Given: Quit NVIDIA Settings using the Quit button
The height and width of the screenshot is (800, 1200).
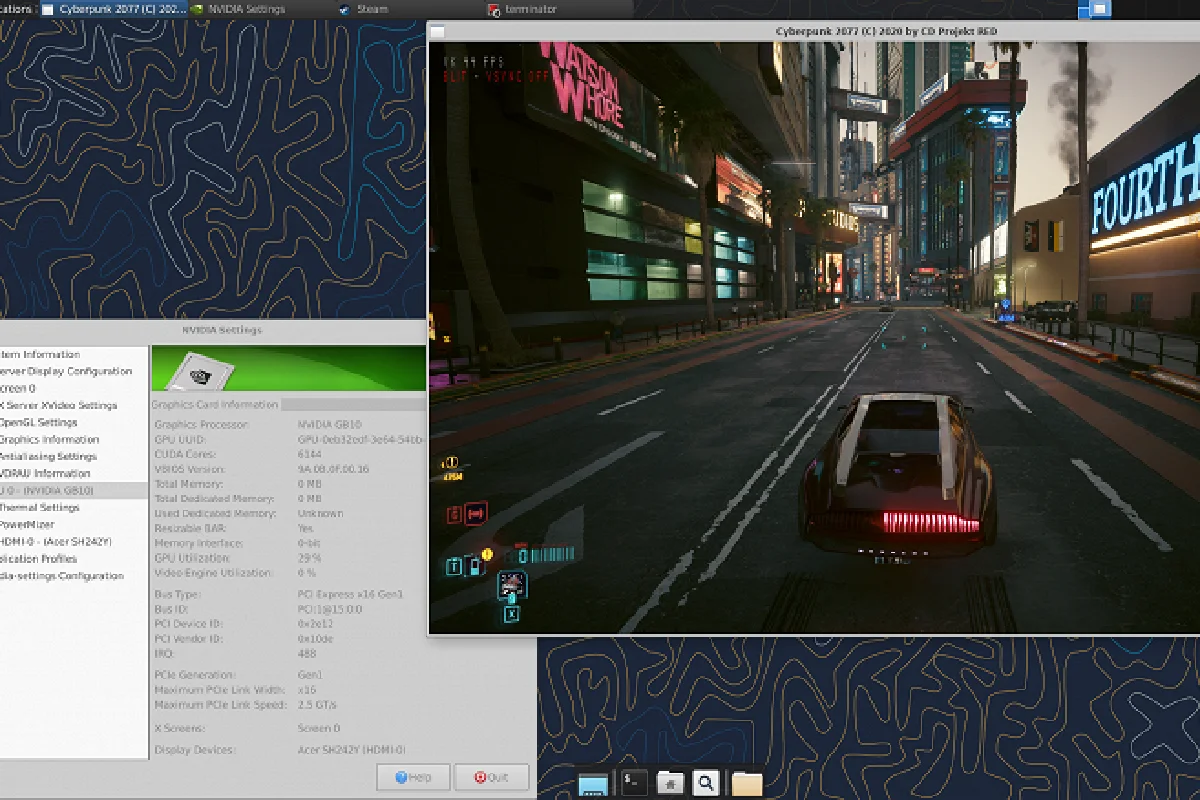Looking at the screenshot, I should (x=491, y=777).
